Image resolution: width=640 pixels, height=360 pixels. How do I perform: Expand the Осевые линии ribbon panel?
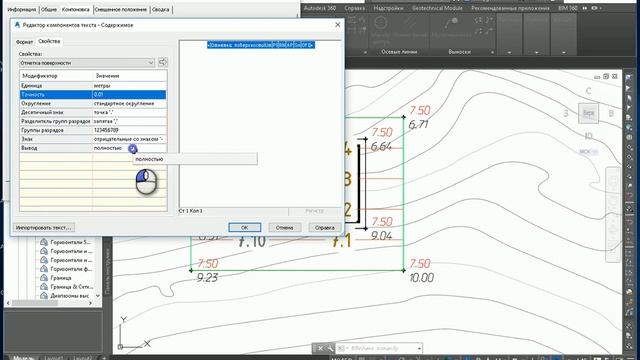pos(399,52)
